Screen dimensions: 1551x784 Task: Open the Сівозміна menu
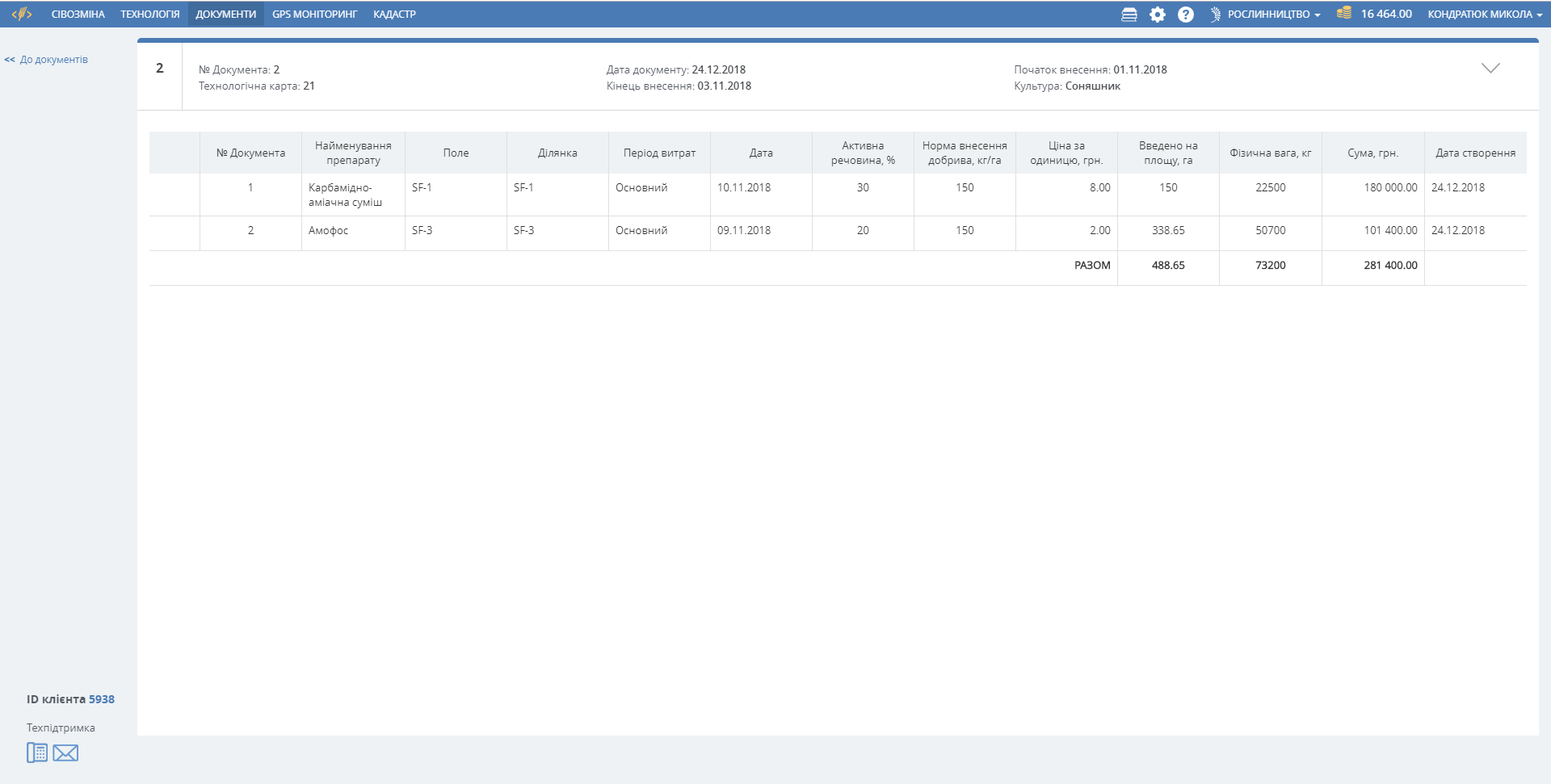78,15
